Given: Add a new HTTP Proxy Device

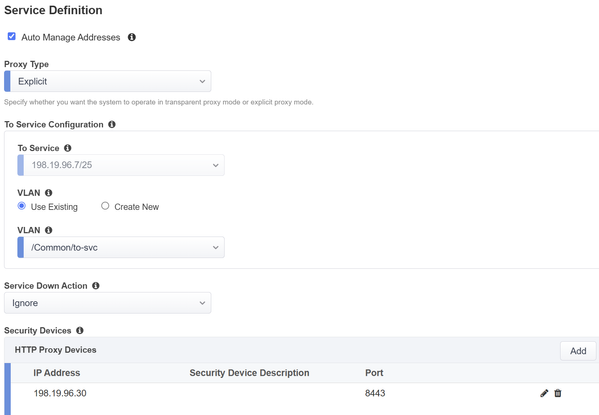Looking at the screenshot, I should [x=578, y=351].
